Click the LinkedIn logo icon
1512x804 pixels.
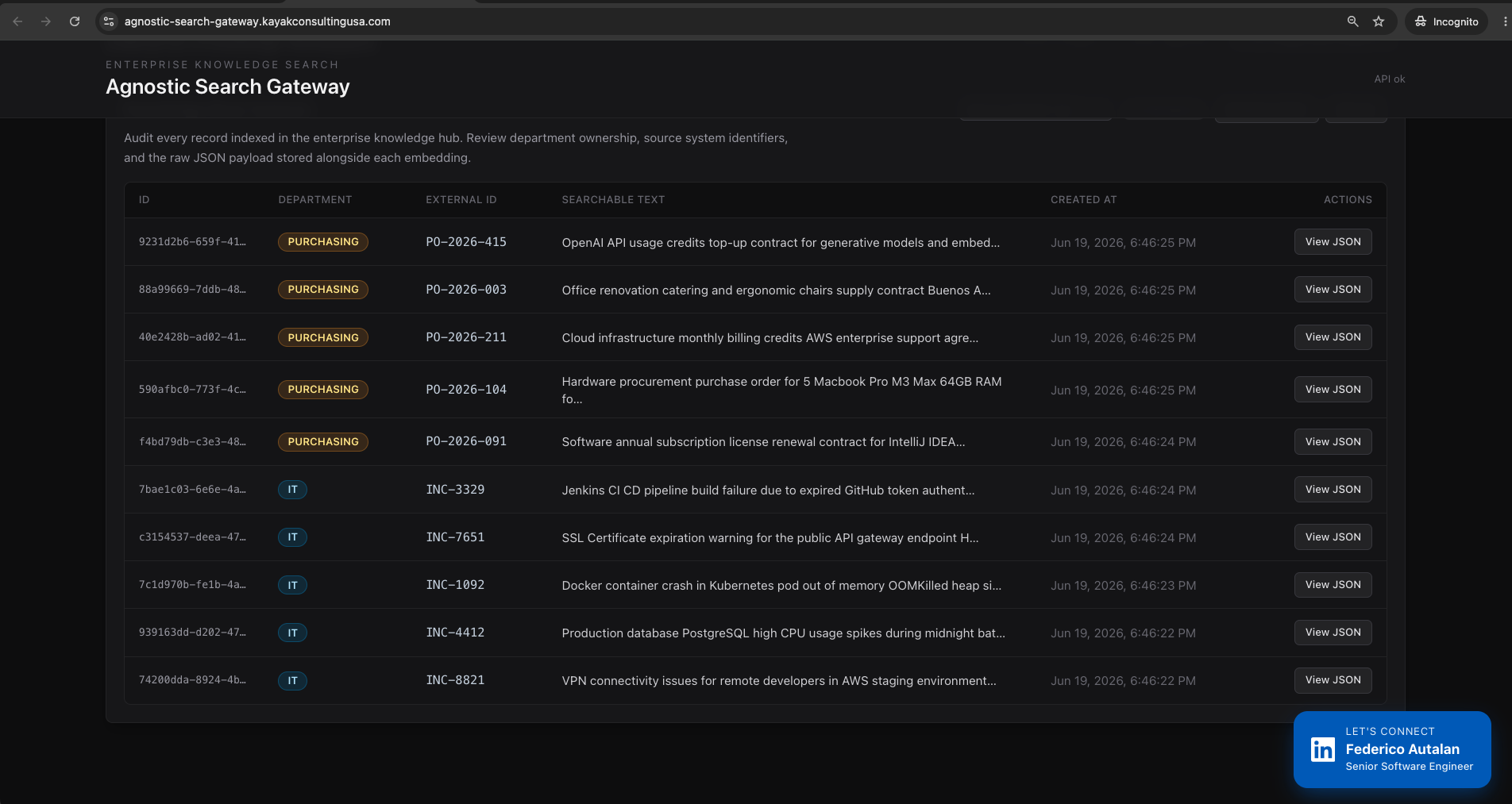coord(1323,749)
